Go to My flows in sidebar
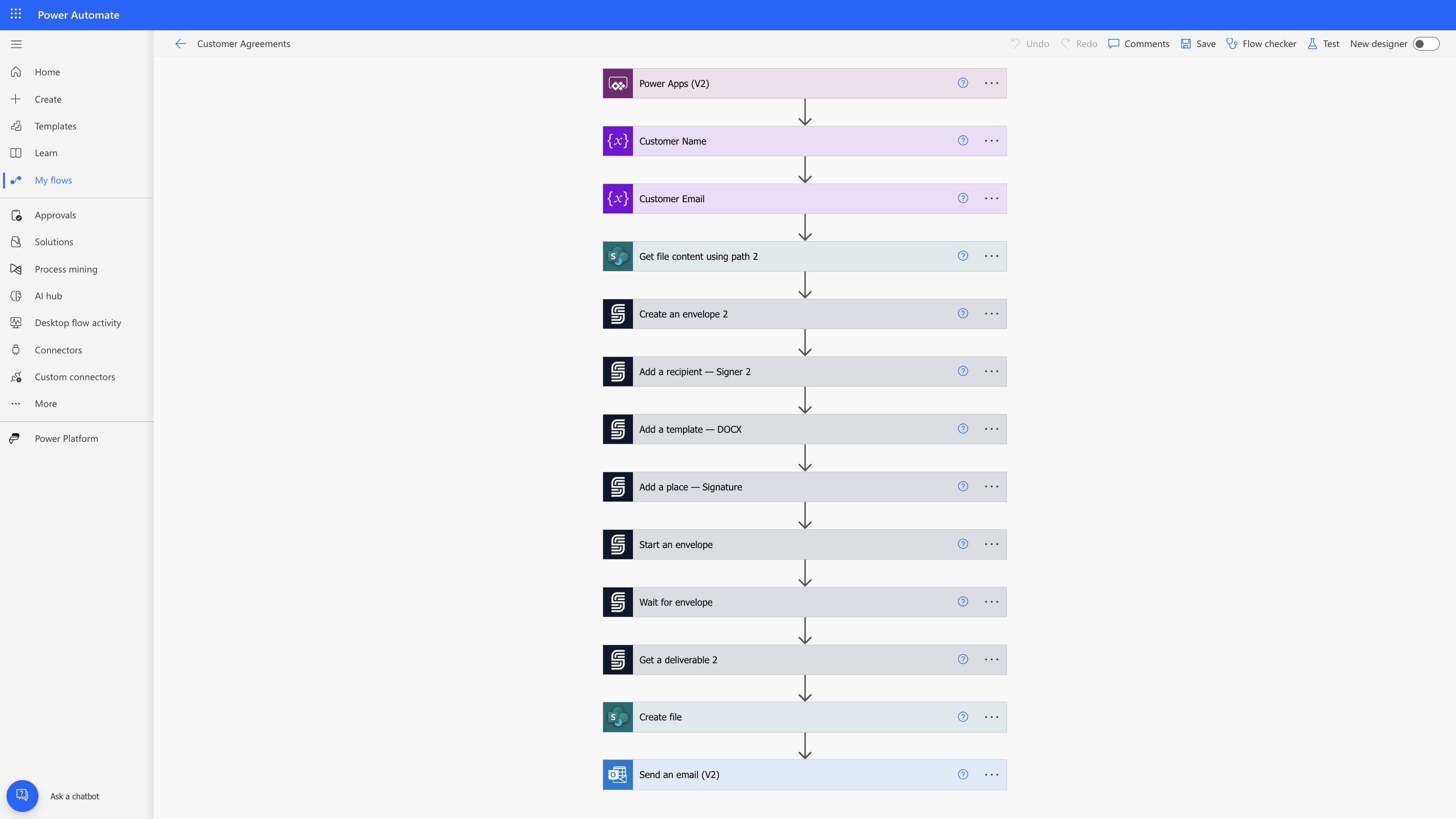The width and height of the screenshot is (1456, 819). point(53,180)
